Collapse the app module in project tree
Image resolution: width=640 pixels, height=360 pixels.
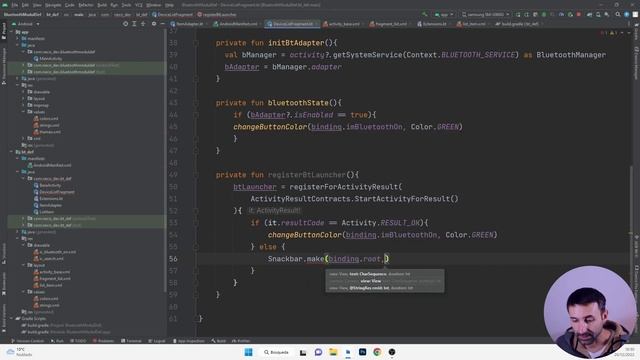tap(12, 32)
